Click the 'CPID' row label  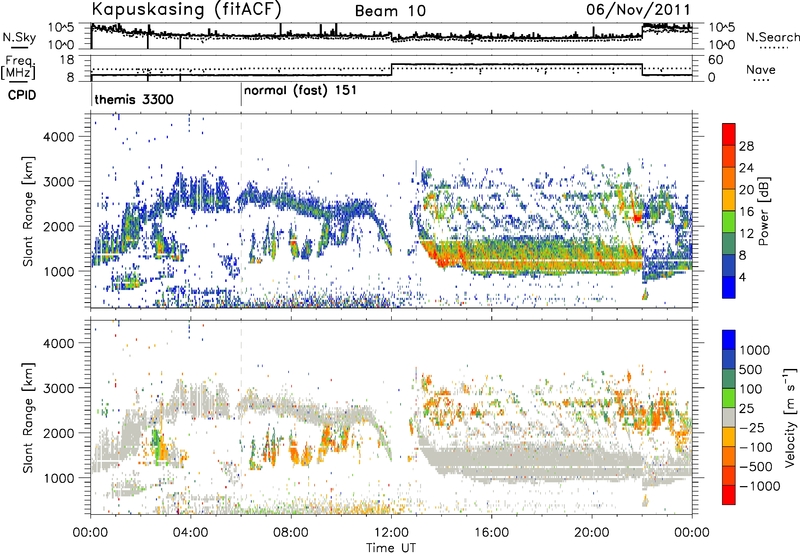(x=21, y=95)
